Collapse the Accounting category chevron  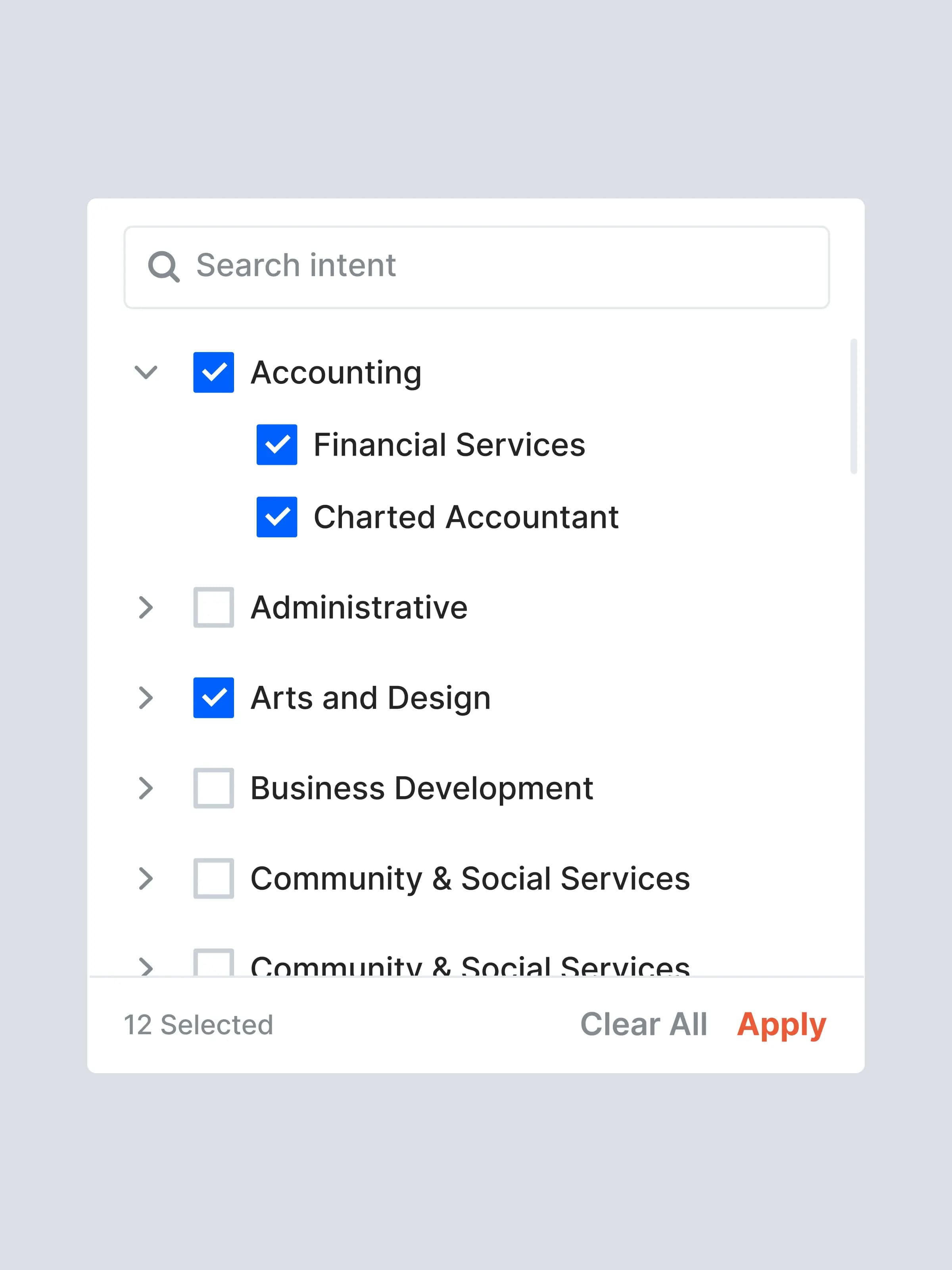(146, 373)
